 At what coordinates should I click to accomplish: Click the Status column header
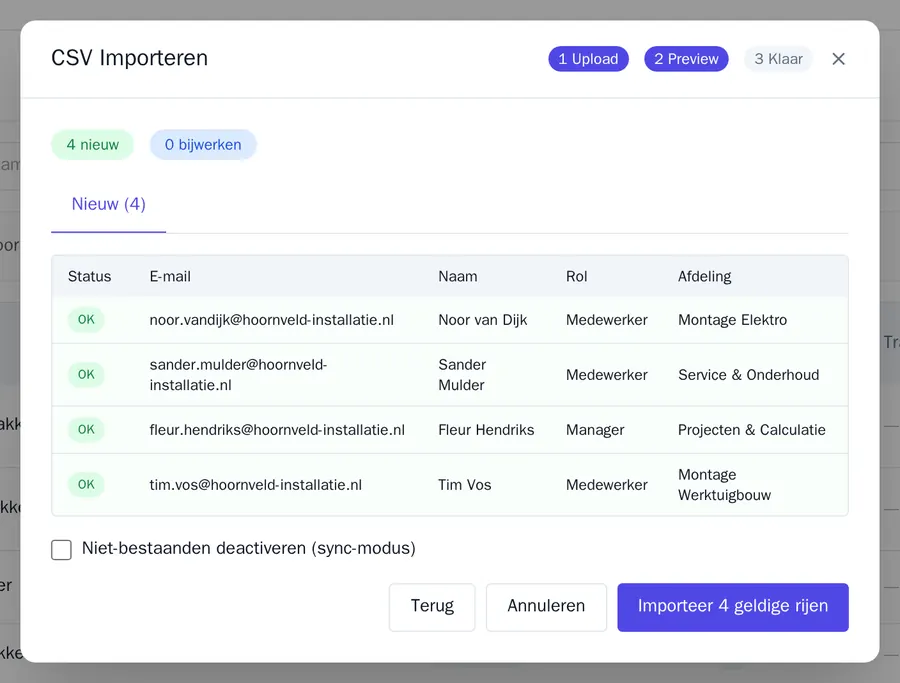pos(90,277)
